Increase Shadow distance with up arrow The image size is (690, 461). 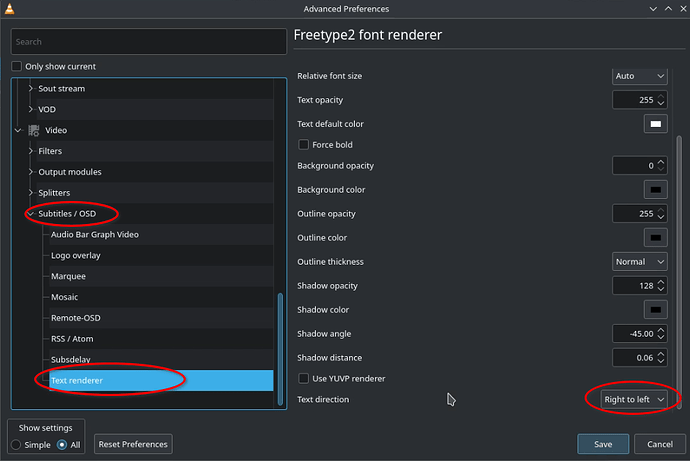(x=661, y=354)
